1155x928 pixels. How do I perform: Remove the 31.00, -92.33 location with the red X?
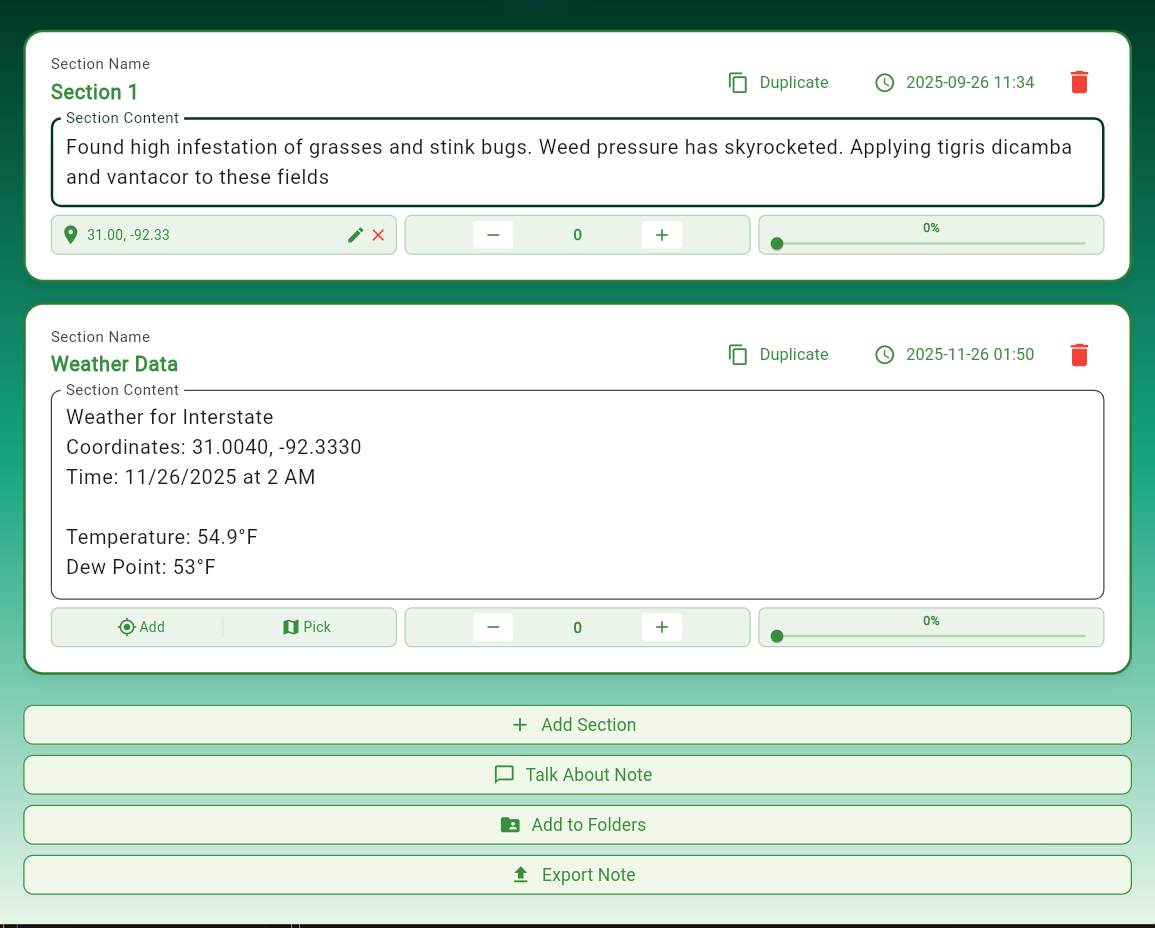(x=378, y=235)
